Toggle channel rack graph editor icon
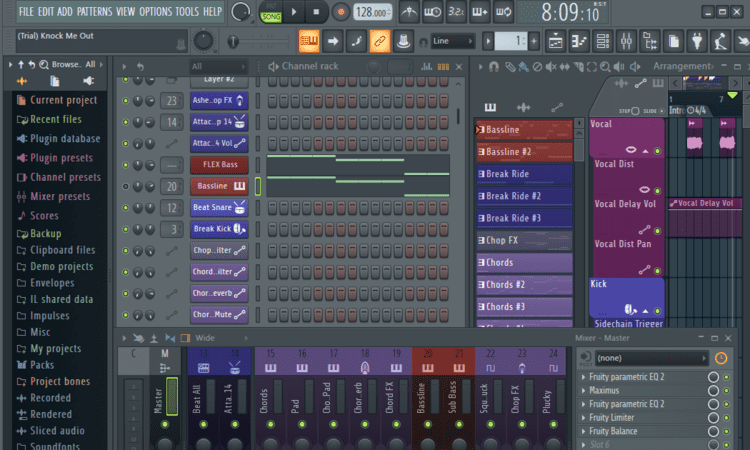The width and height of the screenshot is (750, 450). pyautogui.click(x=427, y=66)
